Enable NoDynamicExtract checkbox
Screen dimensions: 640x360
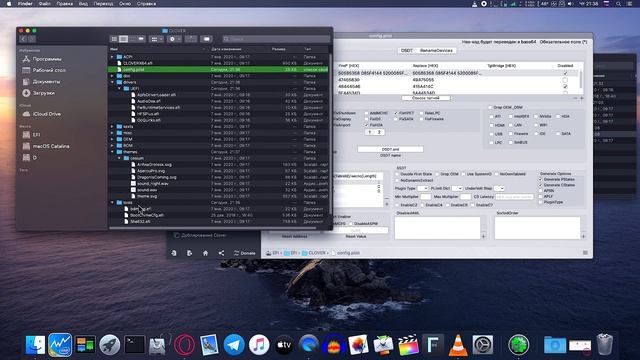tap(397, 180)
